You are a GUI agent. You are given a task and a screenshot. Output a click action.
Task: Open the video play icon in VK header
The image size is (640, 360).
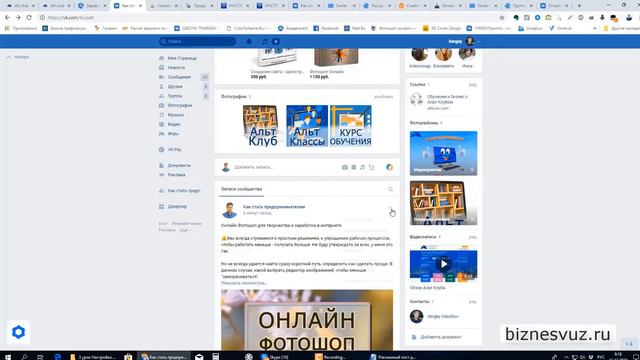point(276,41)
